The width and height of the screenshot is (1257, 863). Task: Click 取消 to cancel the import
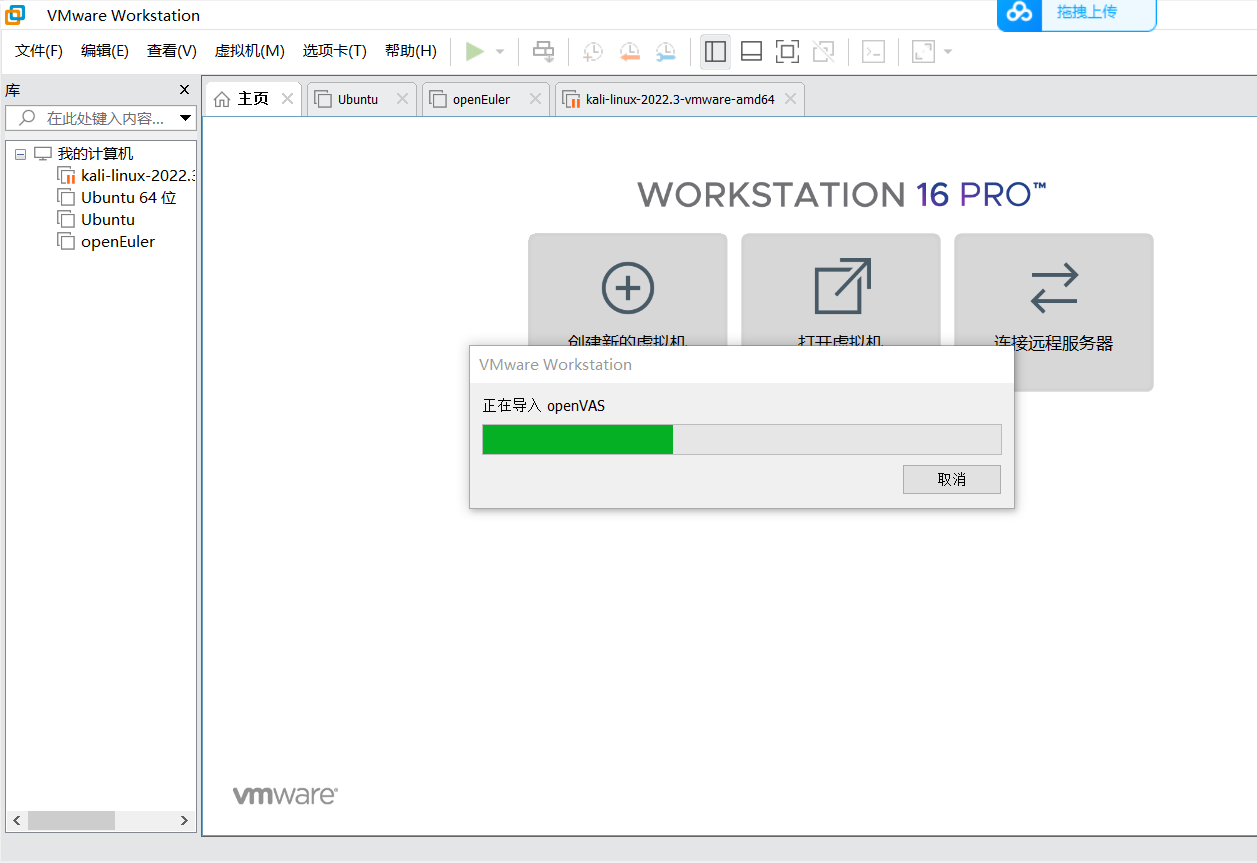click(x=952, y=479)
